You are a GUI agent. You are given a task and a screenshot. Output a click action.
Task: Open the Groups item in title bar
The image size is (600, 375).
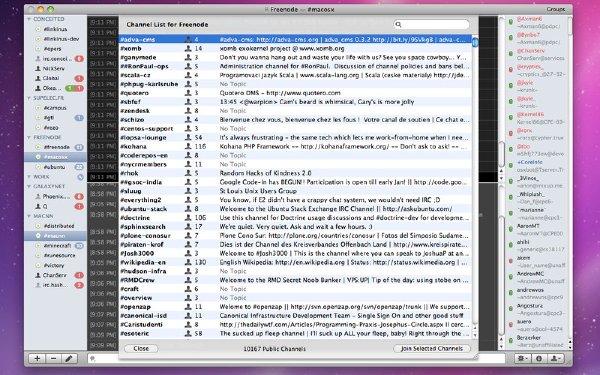coord(556,9)
